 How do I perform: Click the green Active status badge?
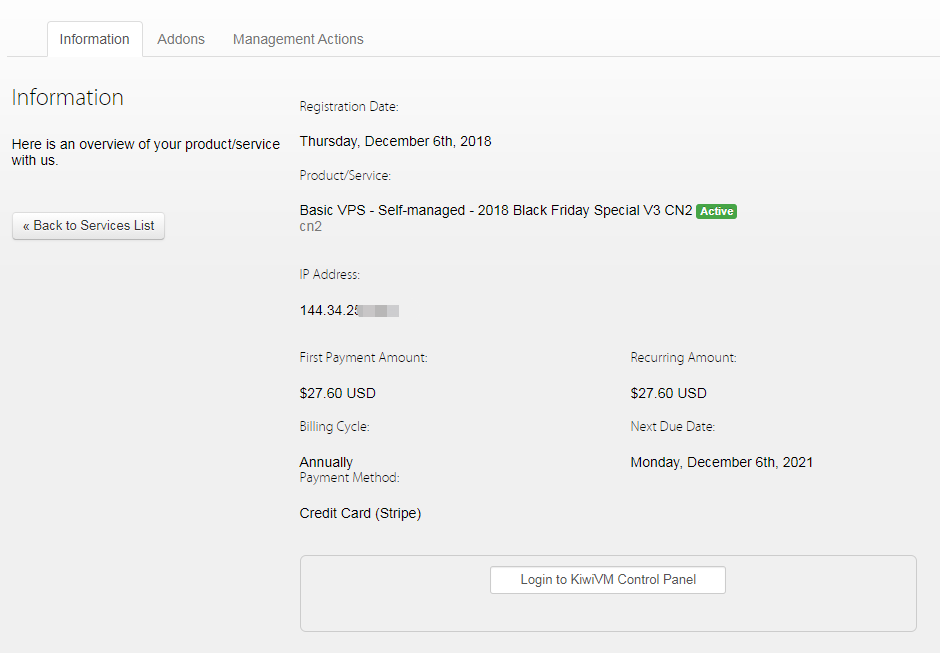[716, 211]
